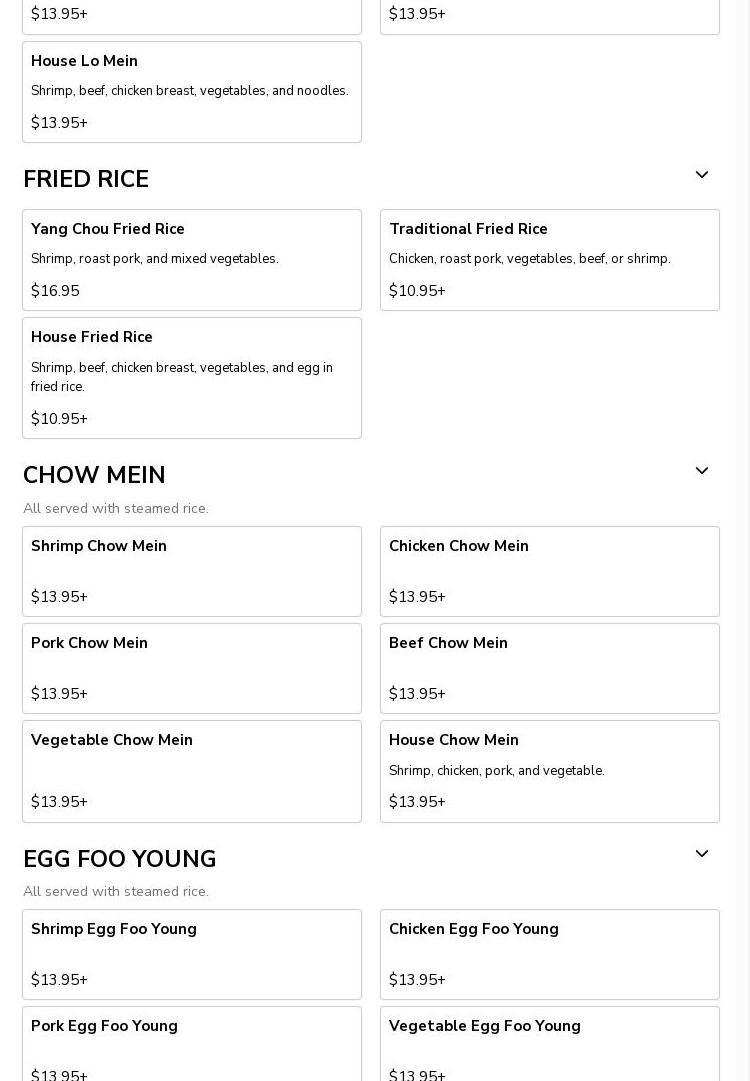
Task: Collapse the Egg Foo Young section chevron
Action: tap(702, 854)
